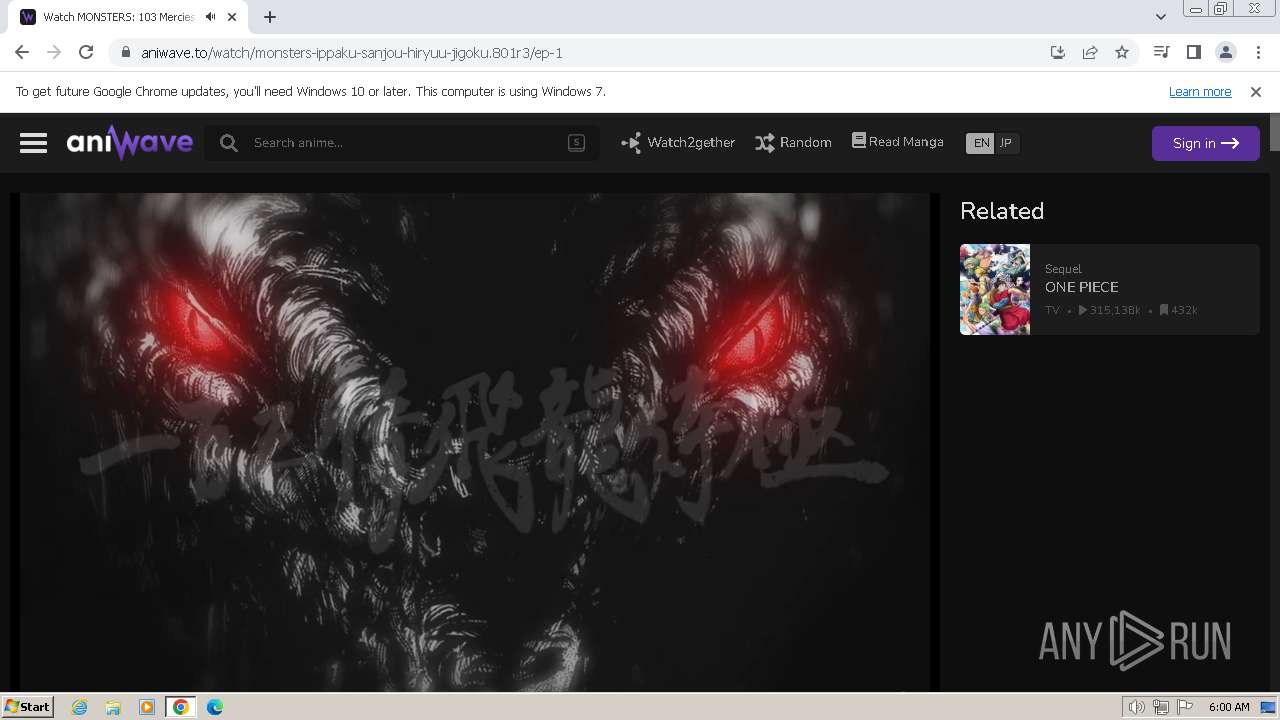Dismiss the Chrome update notice

point(1256,91)
